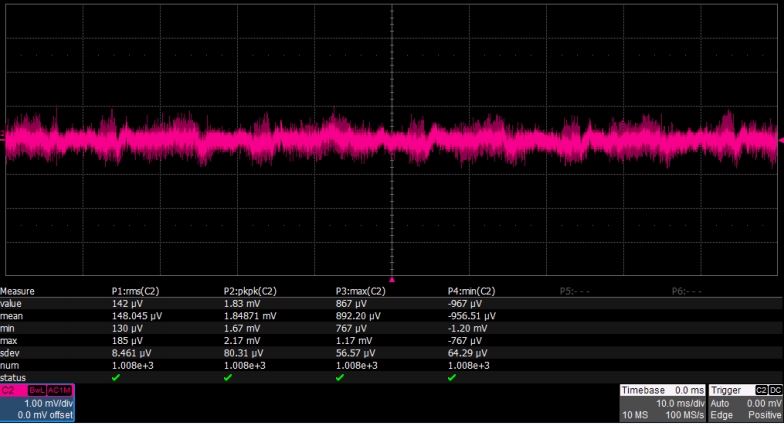The width and height of the screenshot is (784, 424).
Task: Open the Measure setup label
Action: [x=18, y=291]
